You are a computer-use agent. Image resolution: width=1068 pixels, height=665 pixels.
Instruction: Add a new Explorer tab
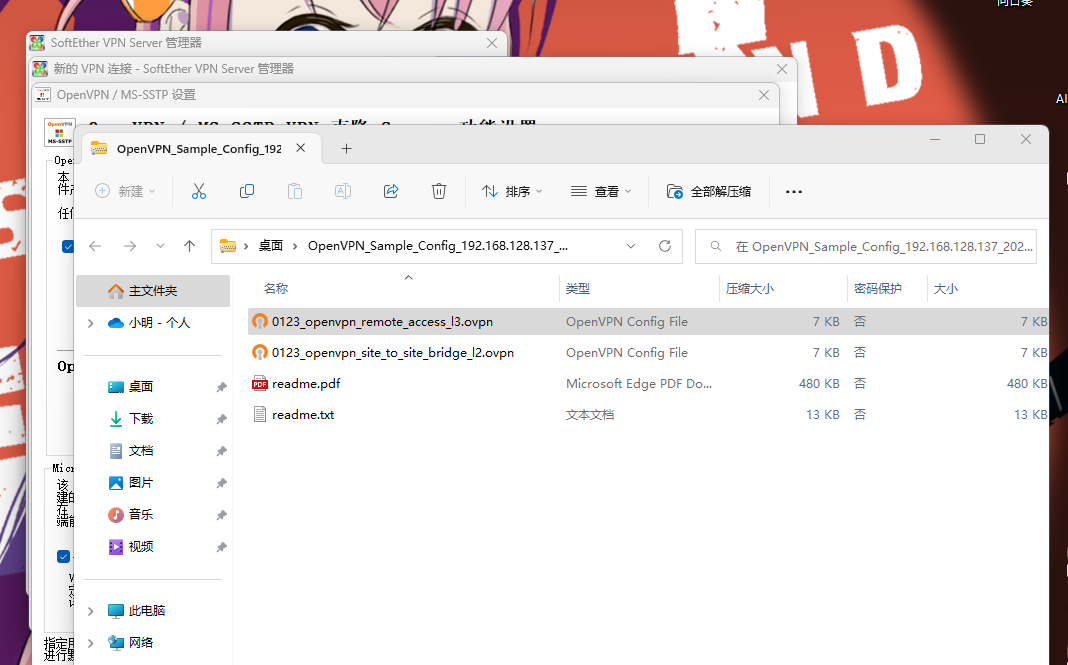[346, 149]
